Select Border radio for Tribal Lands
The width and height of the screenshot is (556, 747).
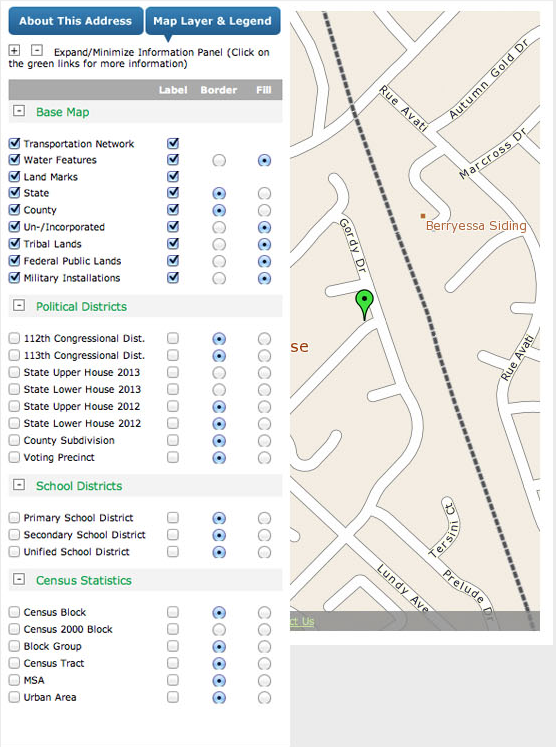tap(219, 244)
